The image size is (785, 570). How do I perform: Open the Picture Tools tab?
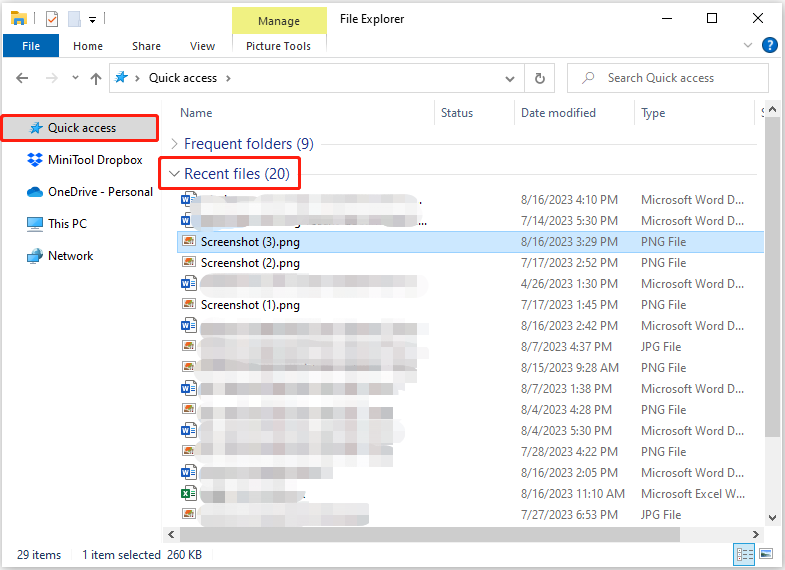[278, 46]
